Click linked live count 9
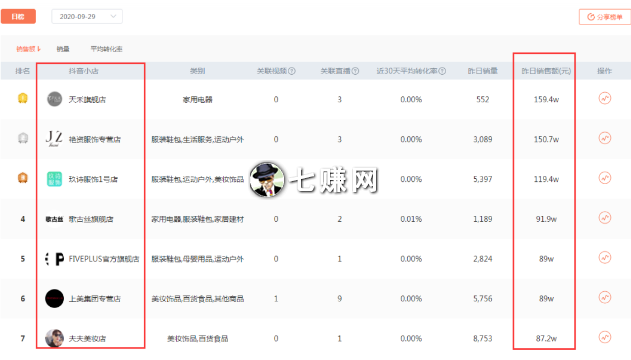The height and width of the screenshot is (360, 631). tap(339, 298)
